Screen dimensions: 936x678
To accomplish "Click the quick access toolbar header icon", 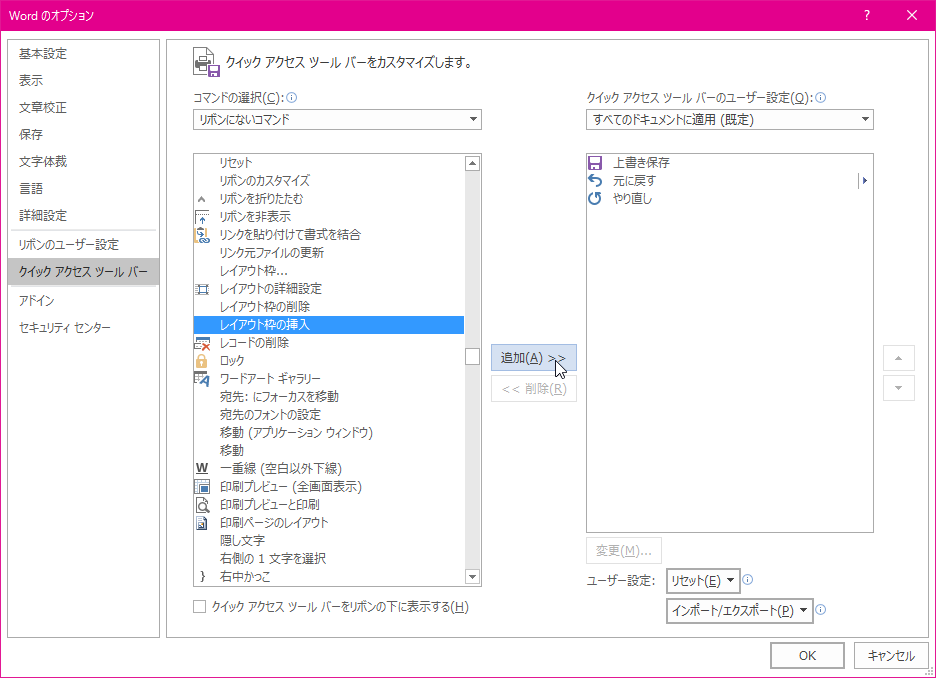I will [x=207, y=62].
